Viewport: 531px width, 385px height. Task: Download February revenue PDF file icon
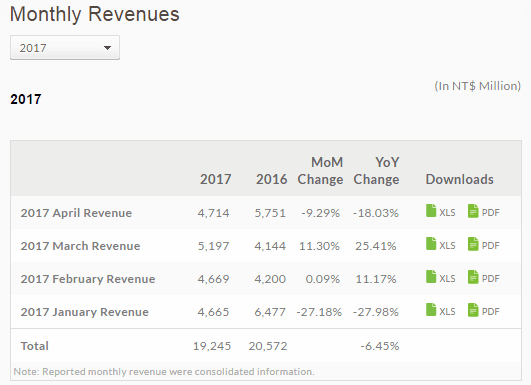473,277
